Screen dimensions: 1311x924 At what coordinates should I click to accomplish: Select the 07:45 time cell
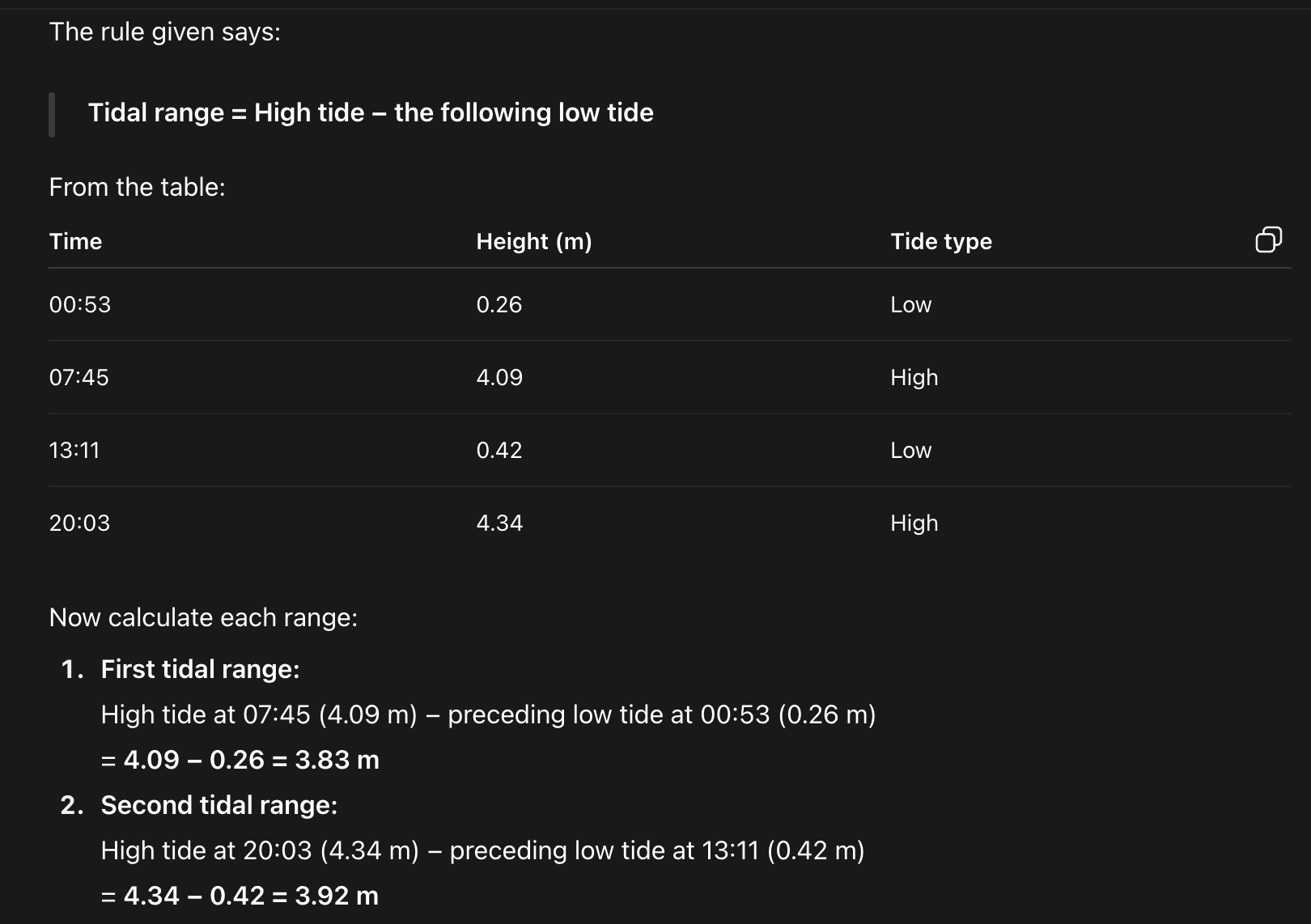point(78,378)
